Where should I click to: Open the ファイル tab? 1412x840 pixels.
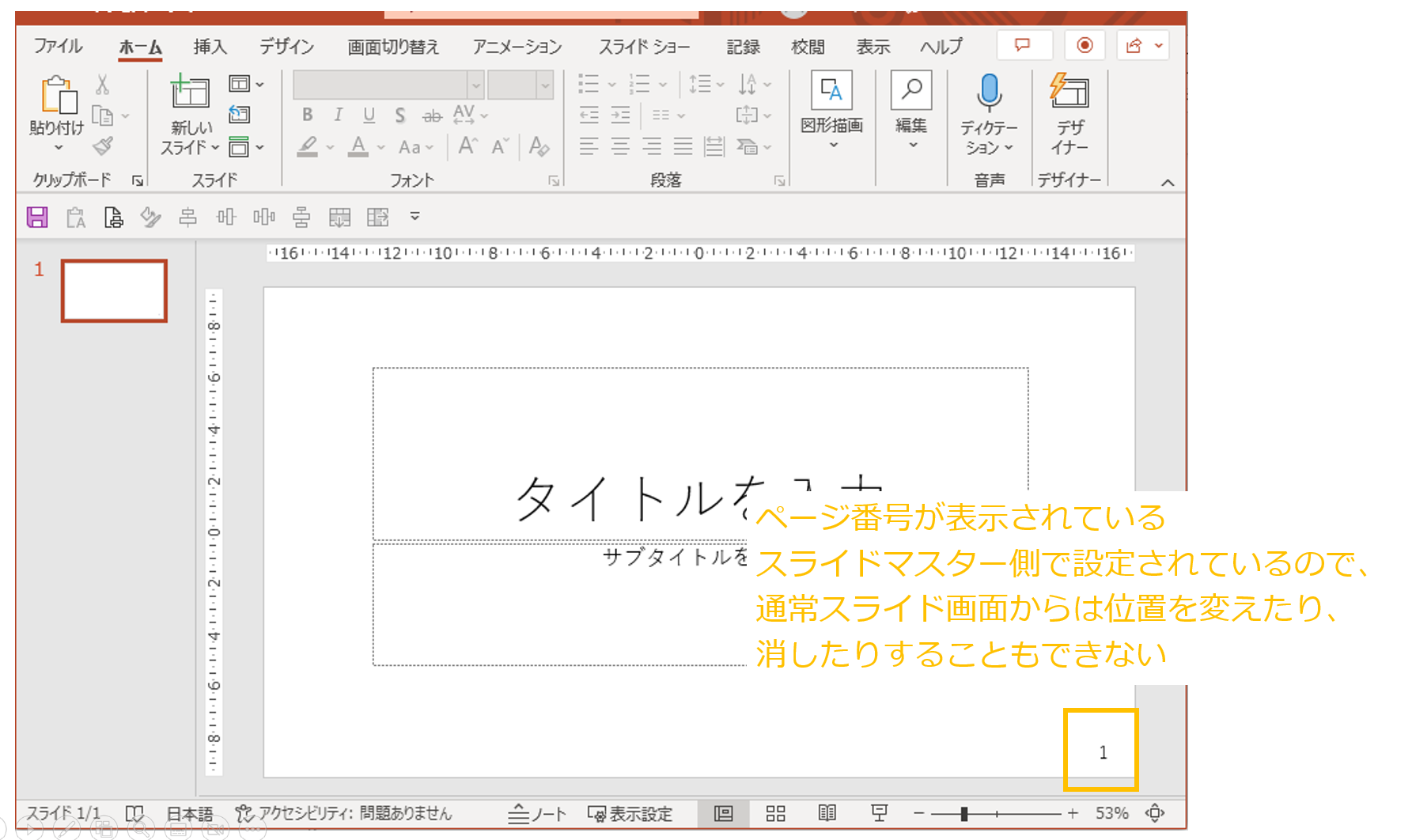[58, 46]
